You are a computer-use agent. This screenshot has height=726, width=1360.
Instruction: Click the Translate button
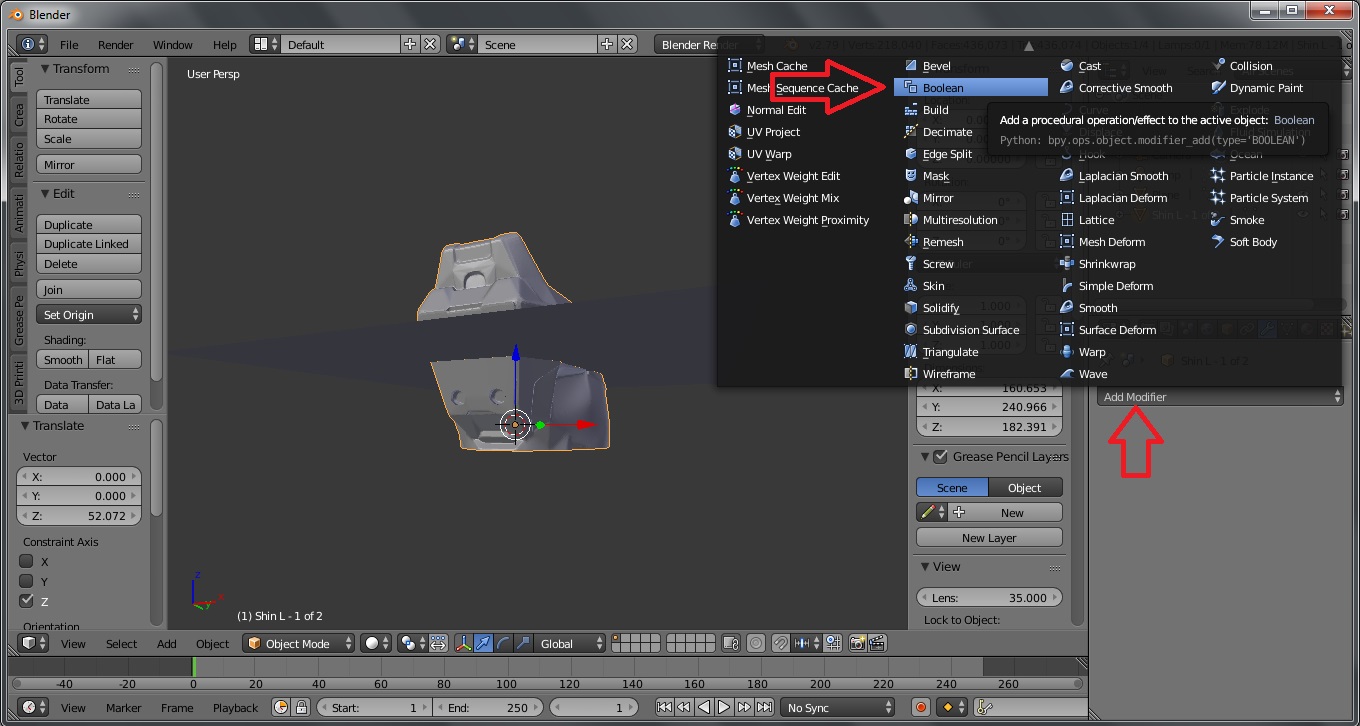click(89, 100)
